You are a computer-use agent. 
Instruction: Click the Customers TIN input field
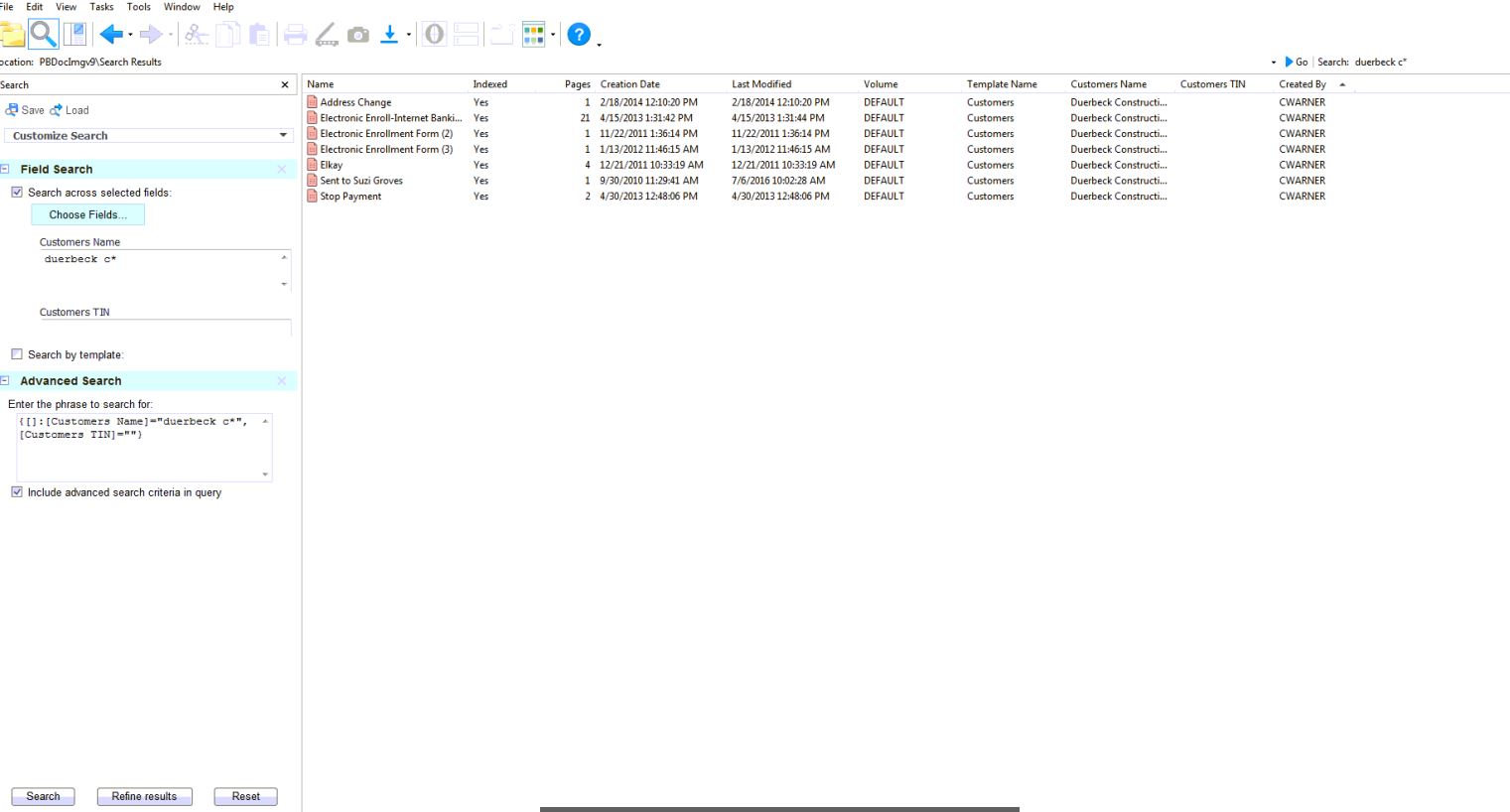pos(165,328)
